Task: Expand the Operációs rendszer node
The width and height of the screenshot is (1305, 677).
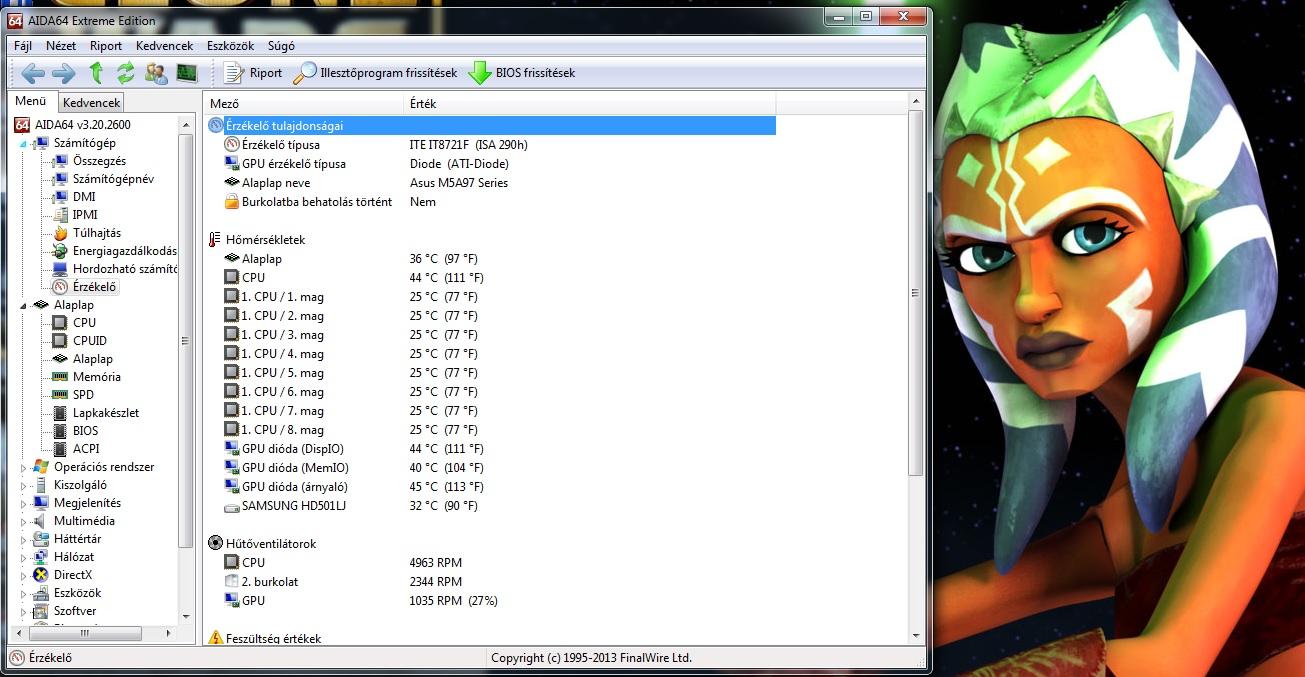Action: [x=23, y=467]
